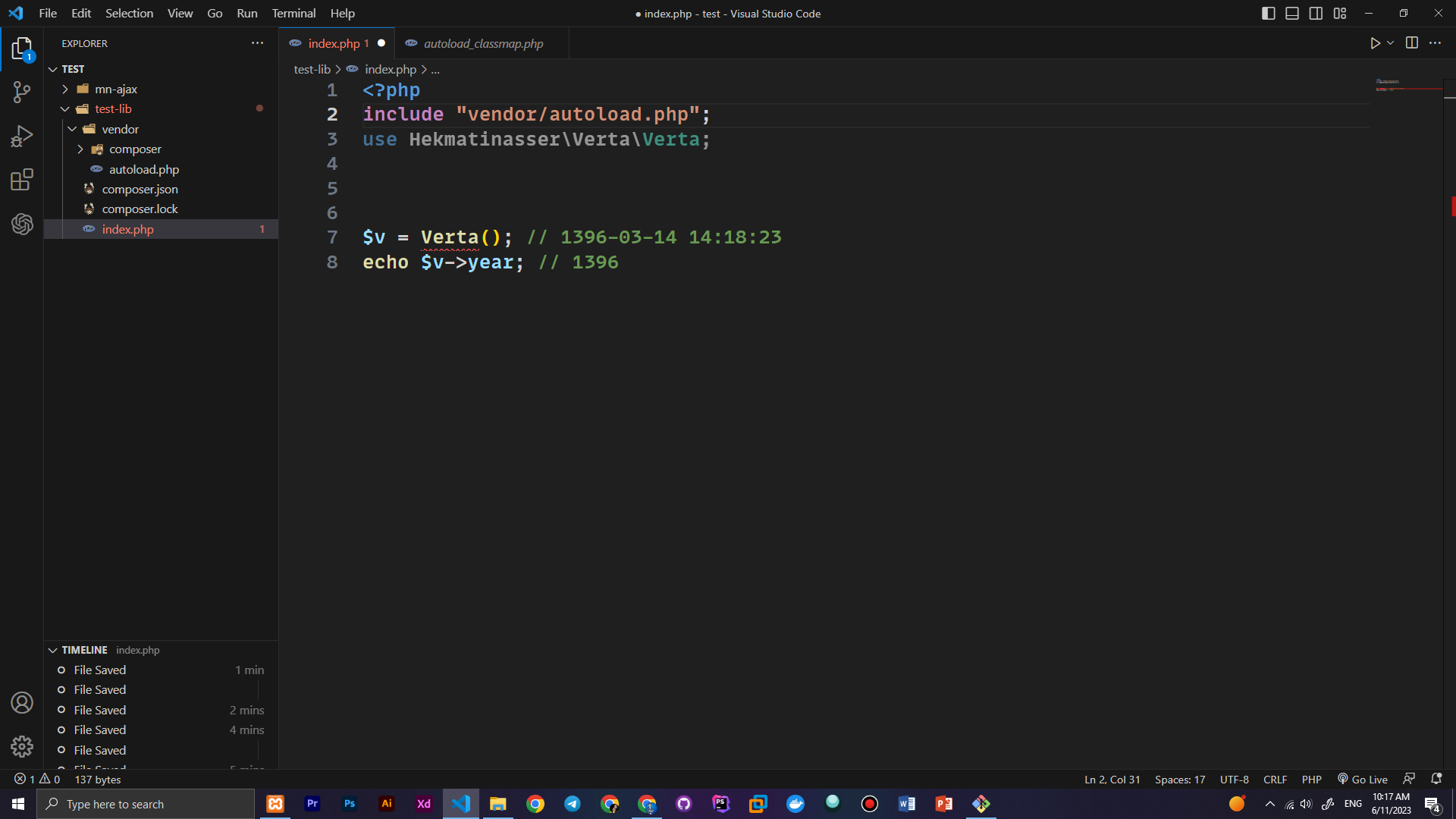
Task: Open PhpStorm from the taskbar
Action: coord(721,804)
